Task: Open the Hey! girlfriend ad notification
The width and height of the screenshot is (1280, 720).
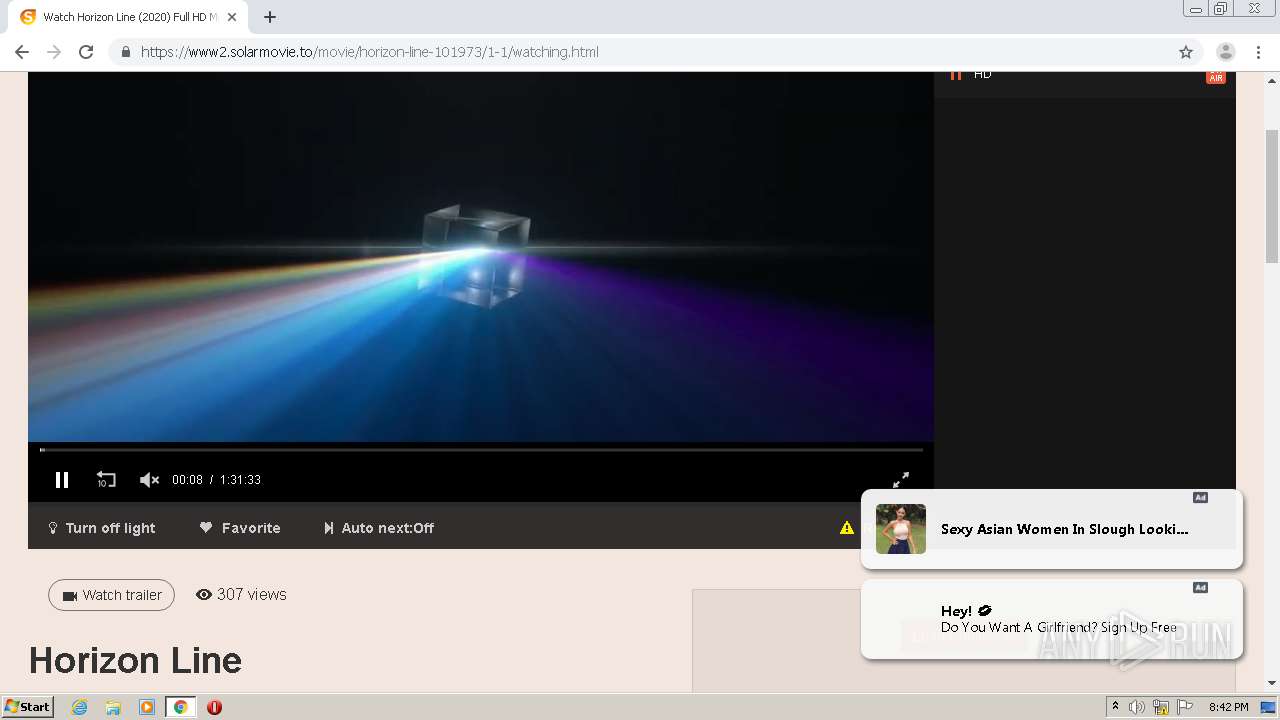Action: (x=1052, y=619)
